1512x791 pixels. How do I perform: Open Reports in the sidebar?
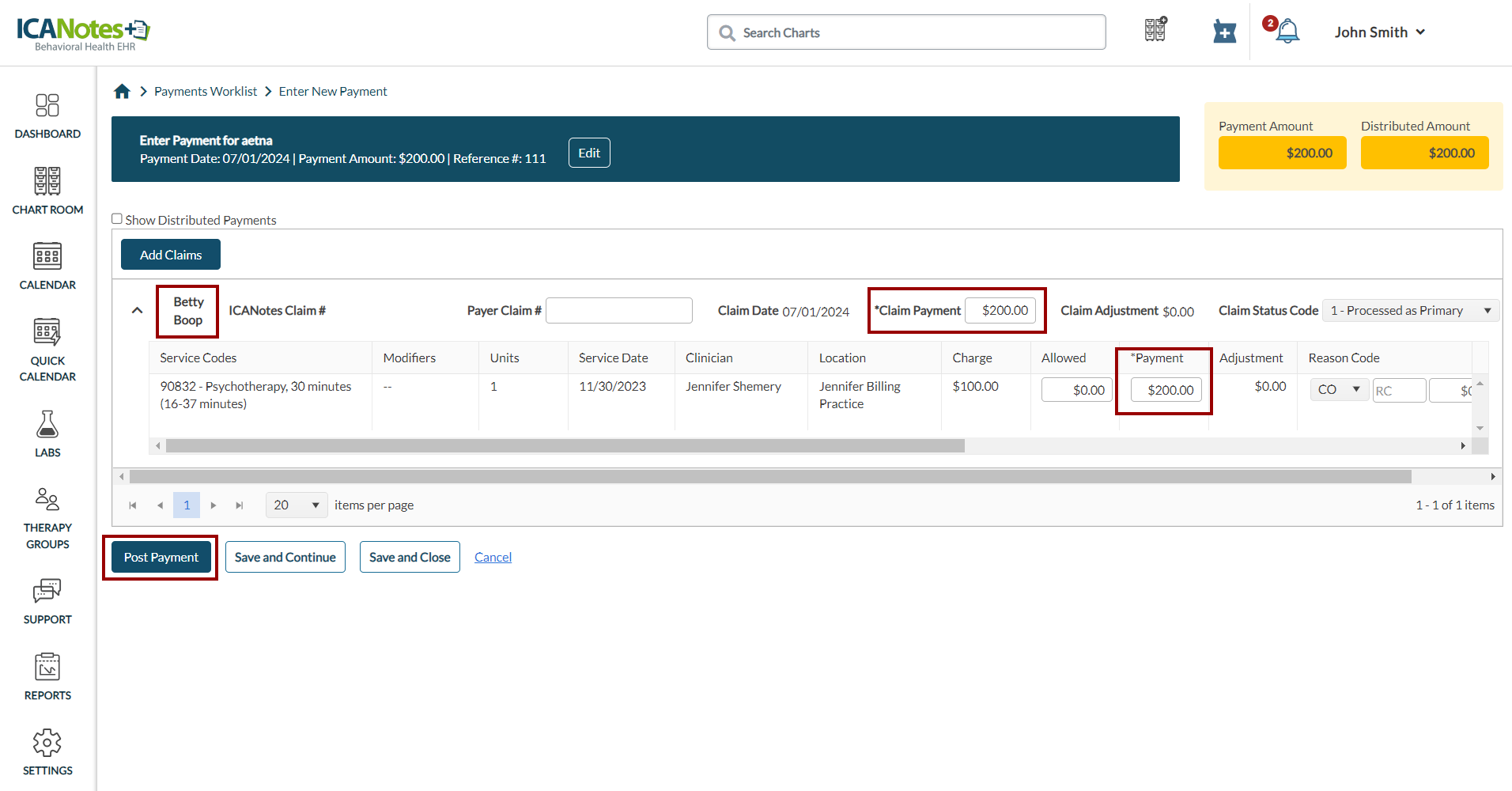click(47, 676)
